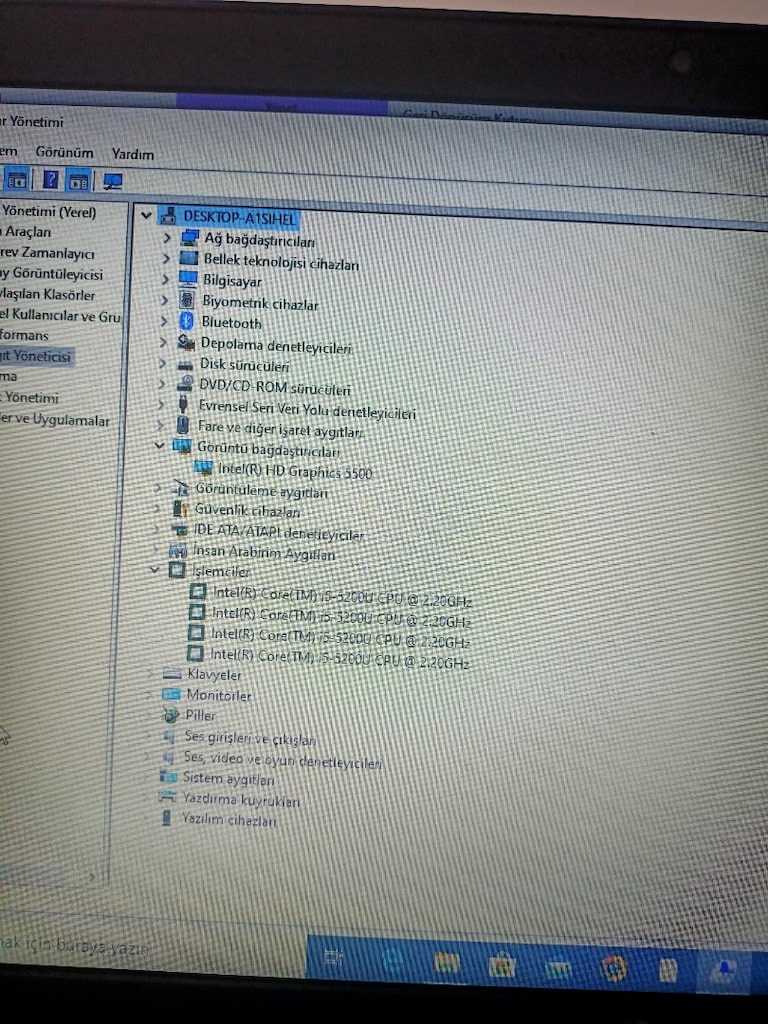Click the mouse icon for Fare ve diğer işaret aygıtları

tap(183, 426)
